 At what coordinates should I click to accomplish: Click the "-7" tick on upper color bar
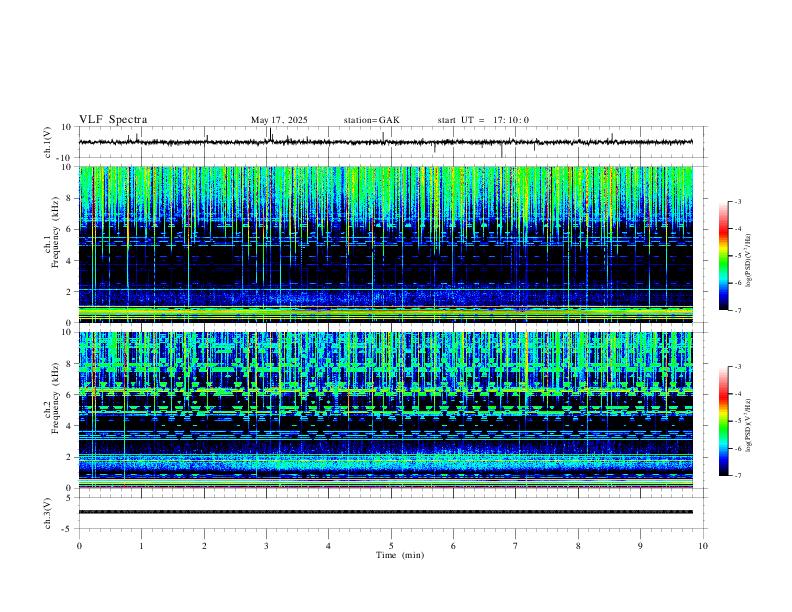tap(737, 311)
